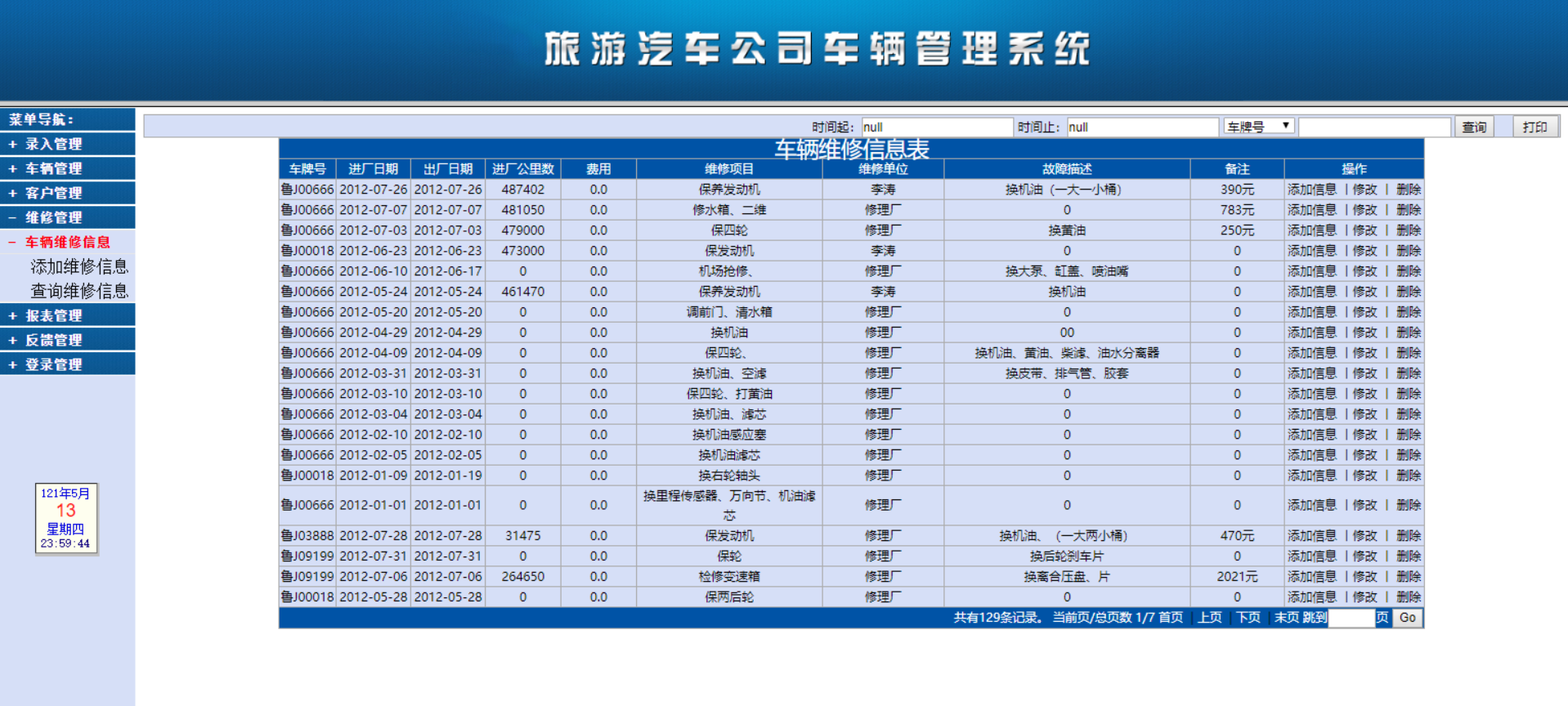The image size is (1568, 706).
Task: Open the 车牌号 search type dropdown
Action: coord(1259,127)
